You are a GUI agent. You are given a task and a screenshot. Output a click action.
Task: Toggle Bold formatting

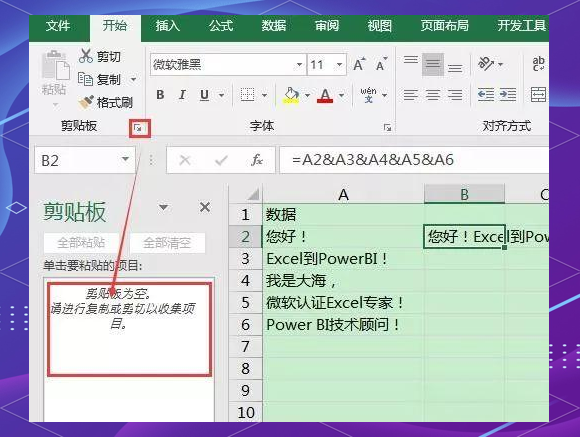tap(160, 95)
